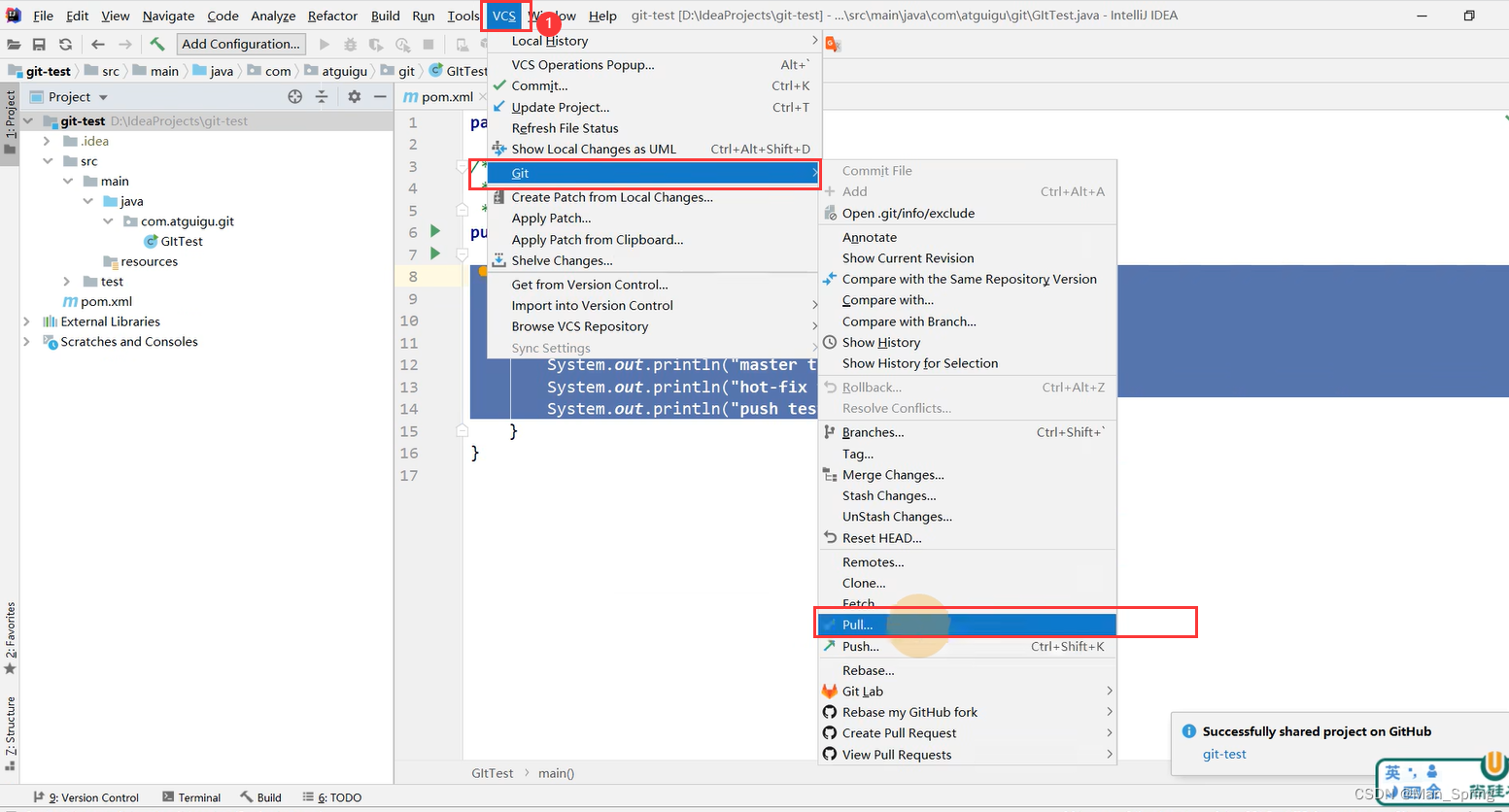Screen dimensions: 1509x812
Task: Collapse the java folder
Action: coord(87,201)
